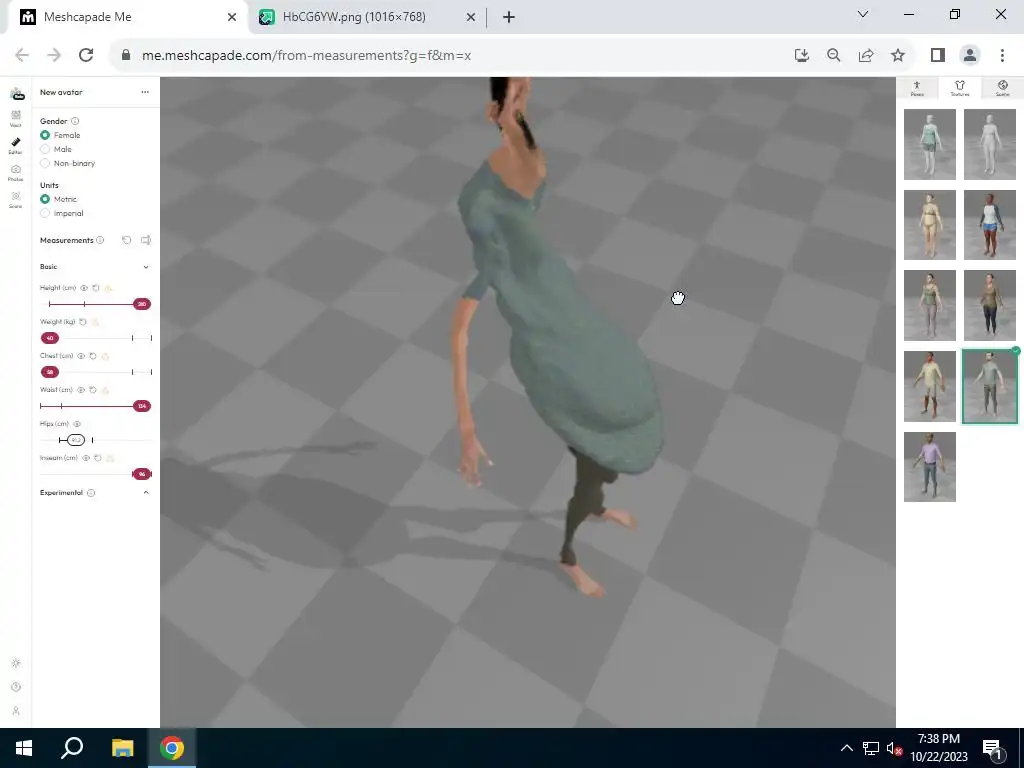Screen dimensions: 1024x768
Task: Click the Chrome share page icon
Action: 866,56
